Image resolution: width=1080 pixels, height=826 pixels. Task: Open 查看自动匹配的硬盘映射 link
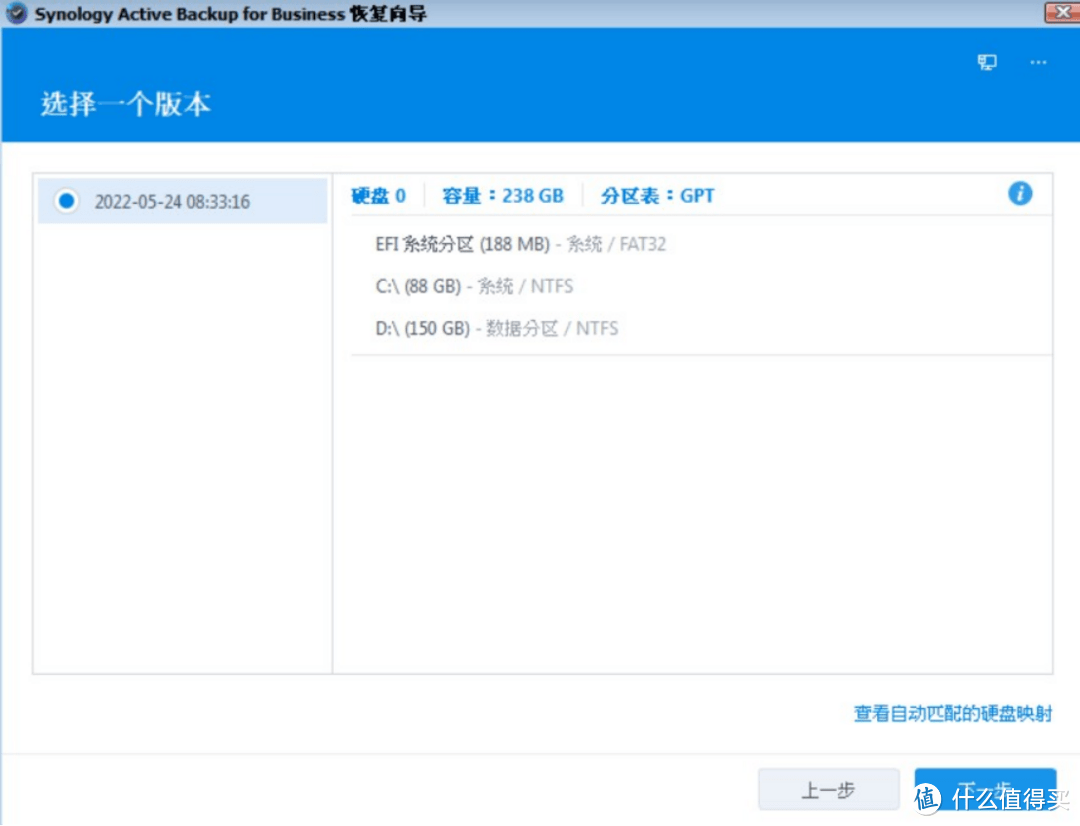pyautogui.click(x=952, y=714)
